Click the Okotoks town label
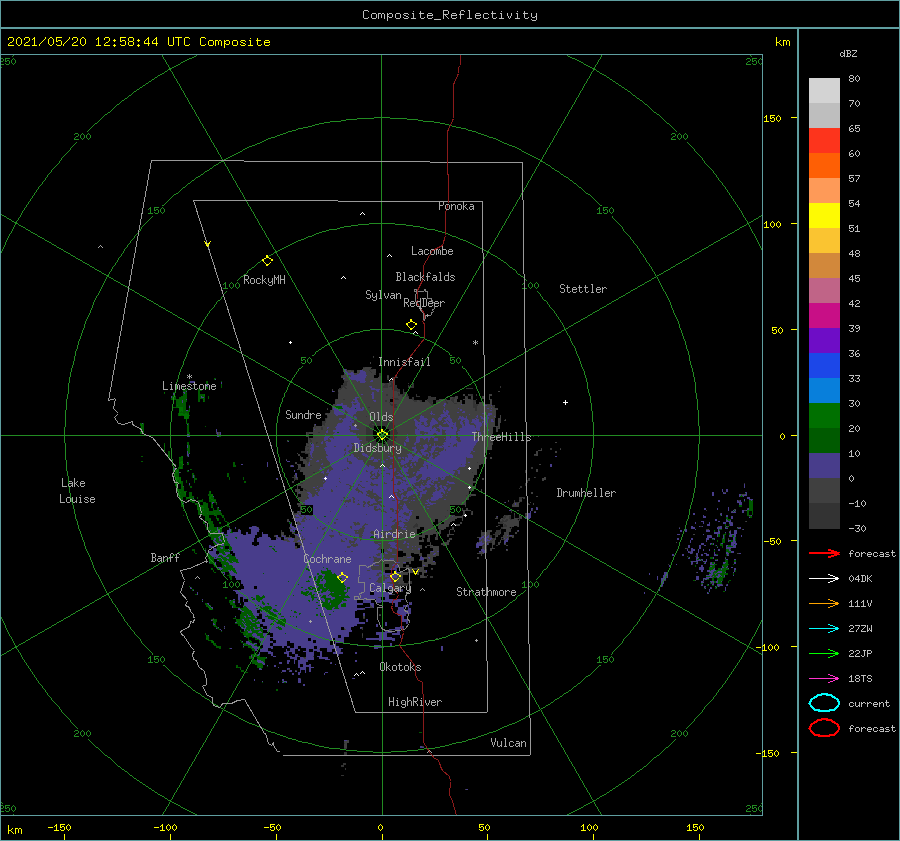Screen dimensions: 900x841 (x=400, y=667)
